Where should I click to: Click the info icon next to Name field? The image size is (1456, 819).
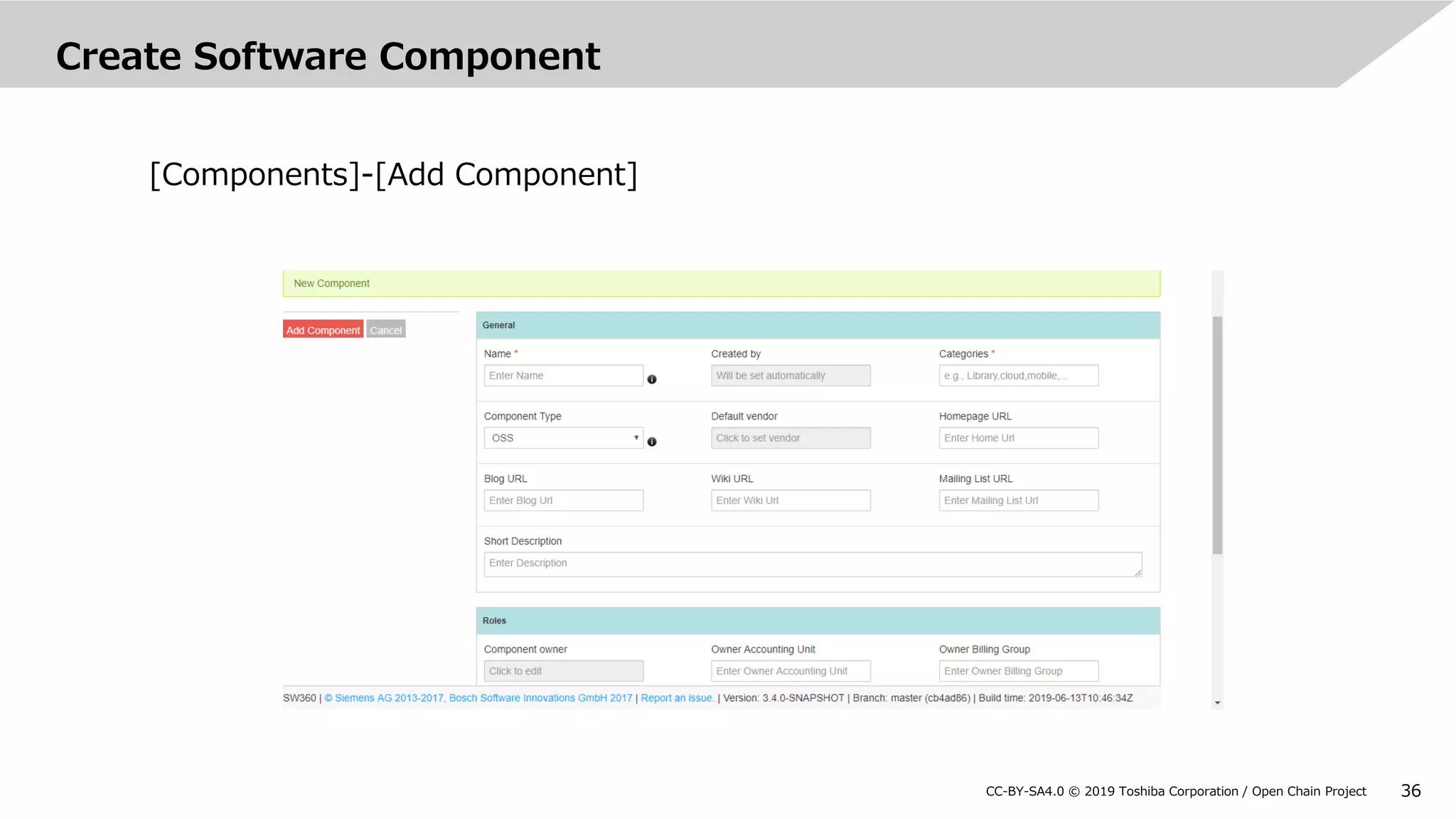652,380
